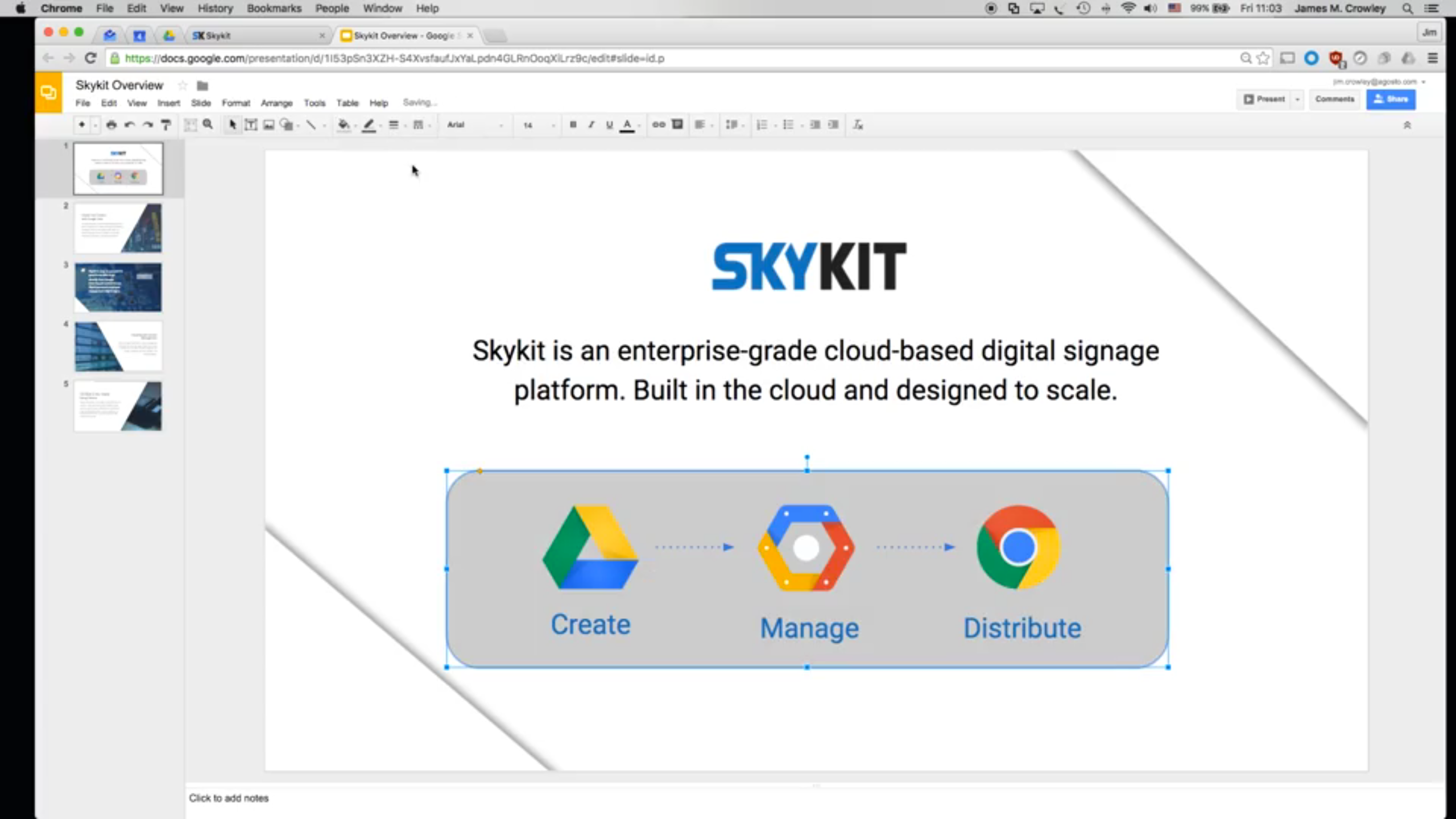This screenshot has height=819, width=1456.
Task: Open the shape tool menu
Action: click(289, 125)
